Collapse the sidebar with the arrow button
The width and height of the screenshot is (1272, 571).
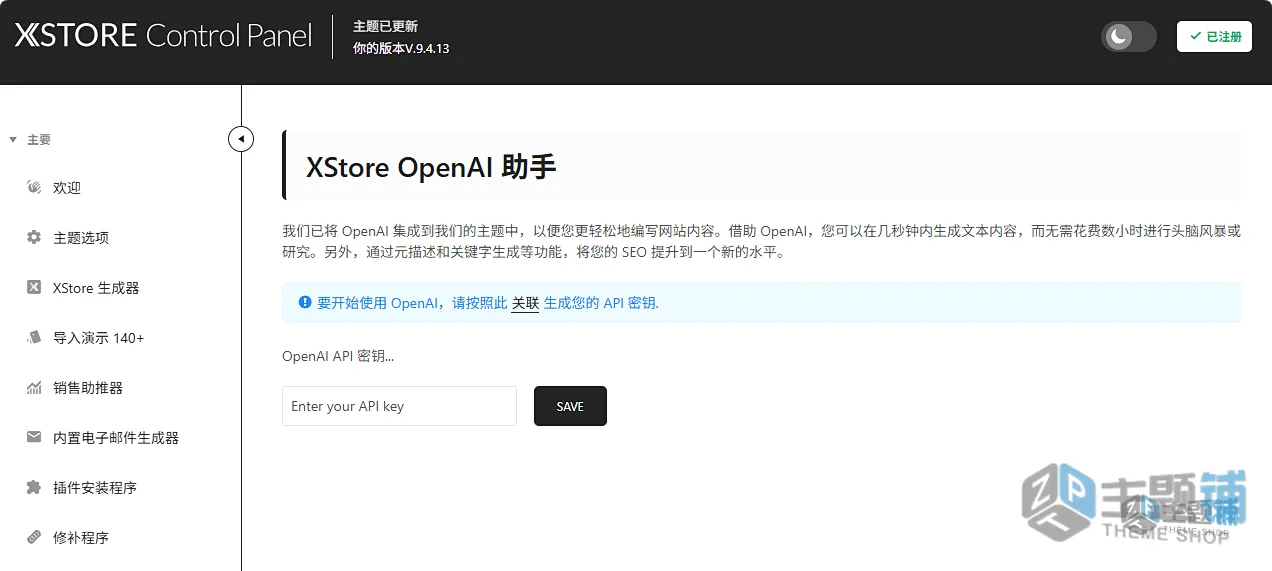241,138
